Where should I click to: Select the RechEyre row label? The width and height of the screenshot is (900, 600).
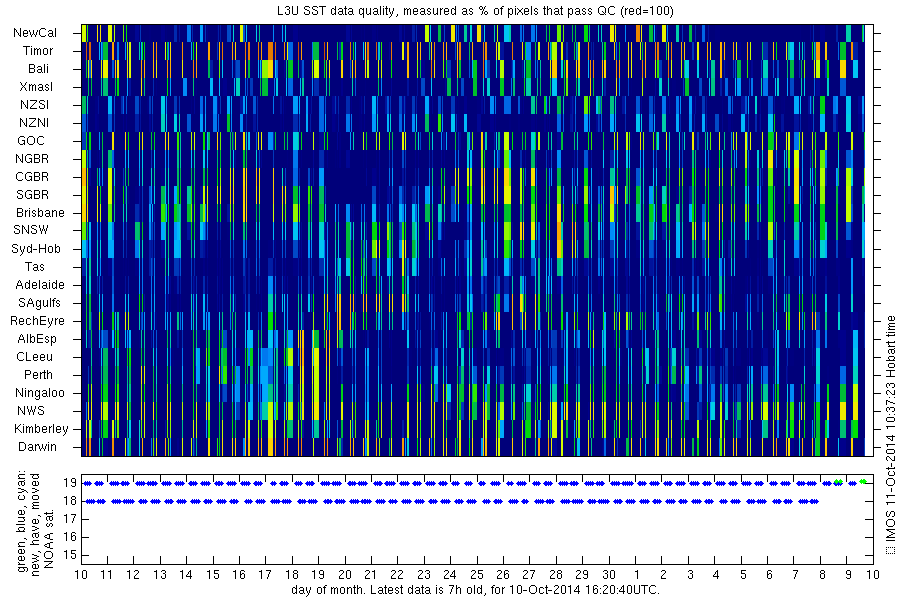(x=37, y=320)
